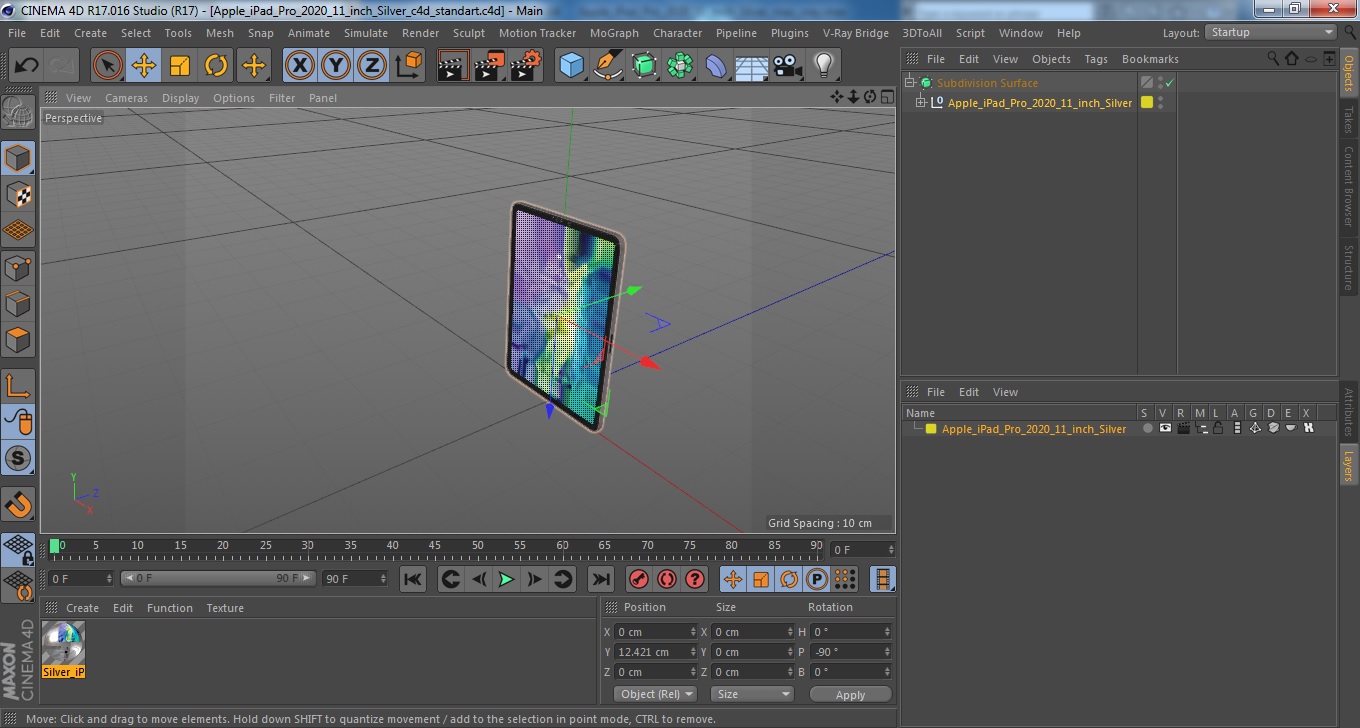
Task: Click the frame range slider bar
Action: (219, 578)
